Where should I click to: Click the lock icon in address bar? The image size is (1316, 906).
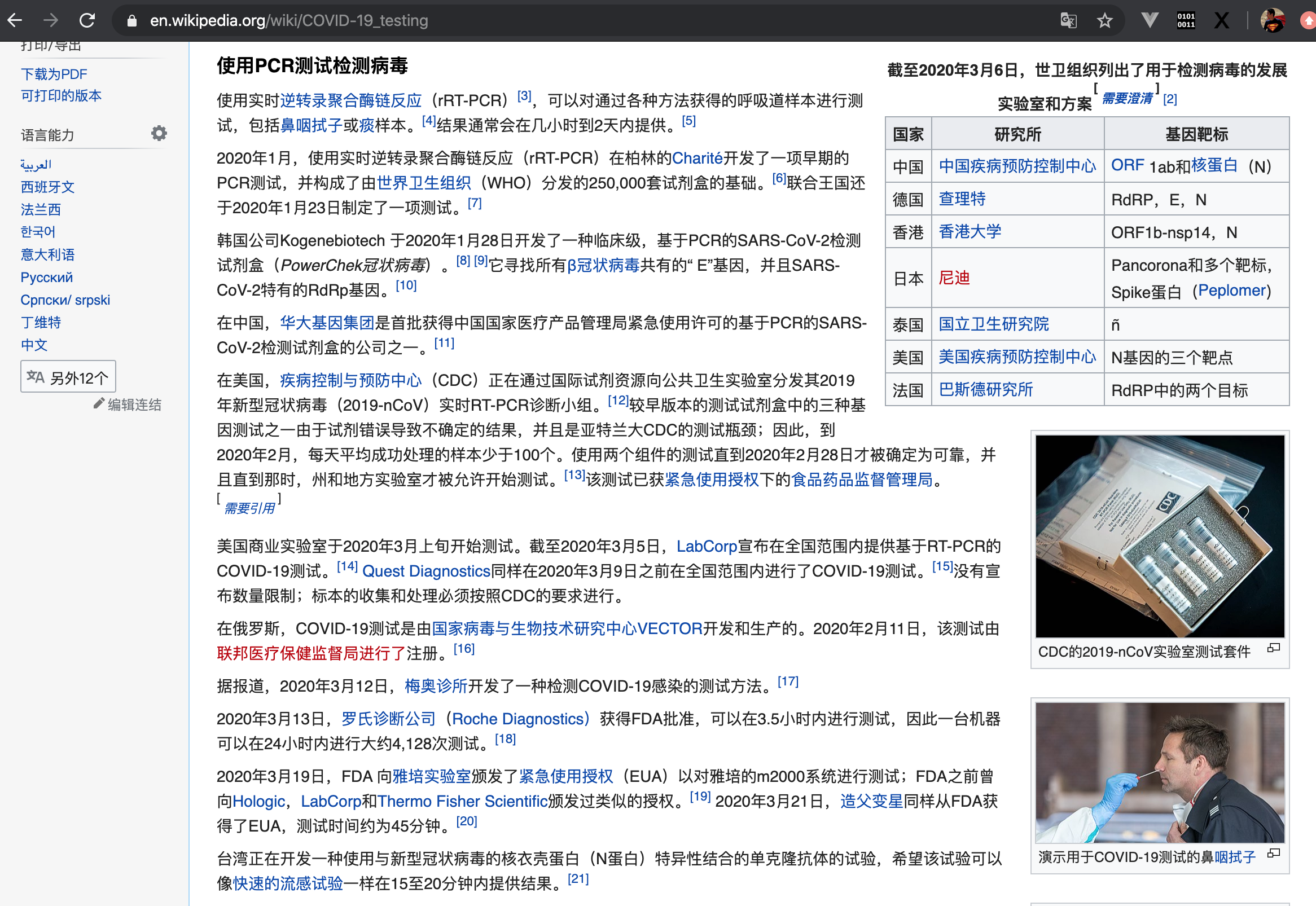[x=131, y=21]
